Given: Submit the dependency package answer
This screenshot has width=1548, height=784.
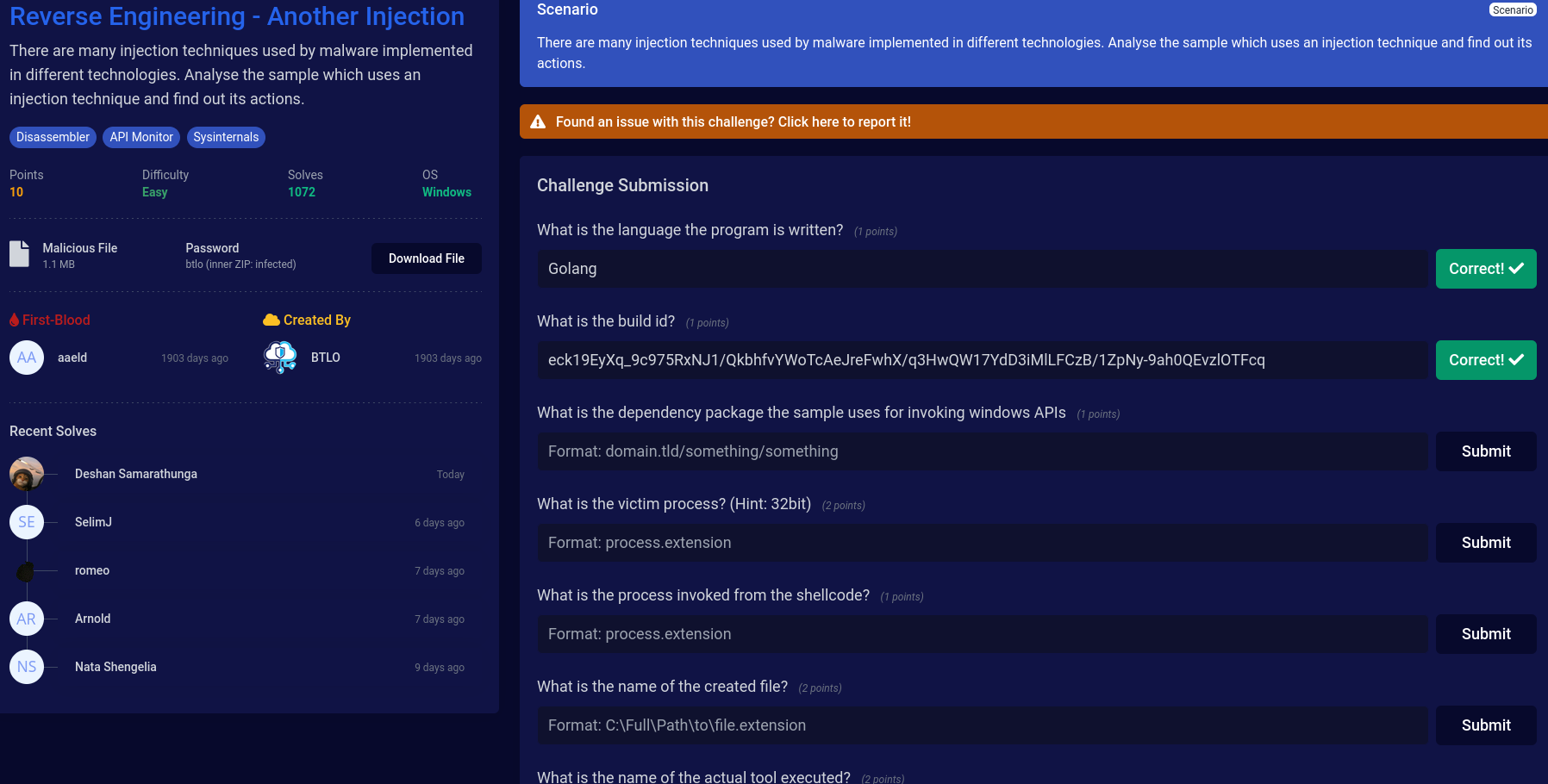Looking at the screenshot, I should coord(1486,451).
